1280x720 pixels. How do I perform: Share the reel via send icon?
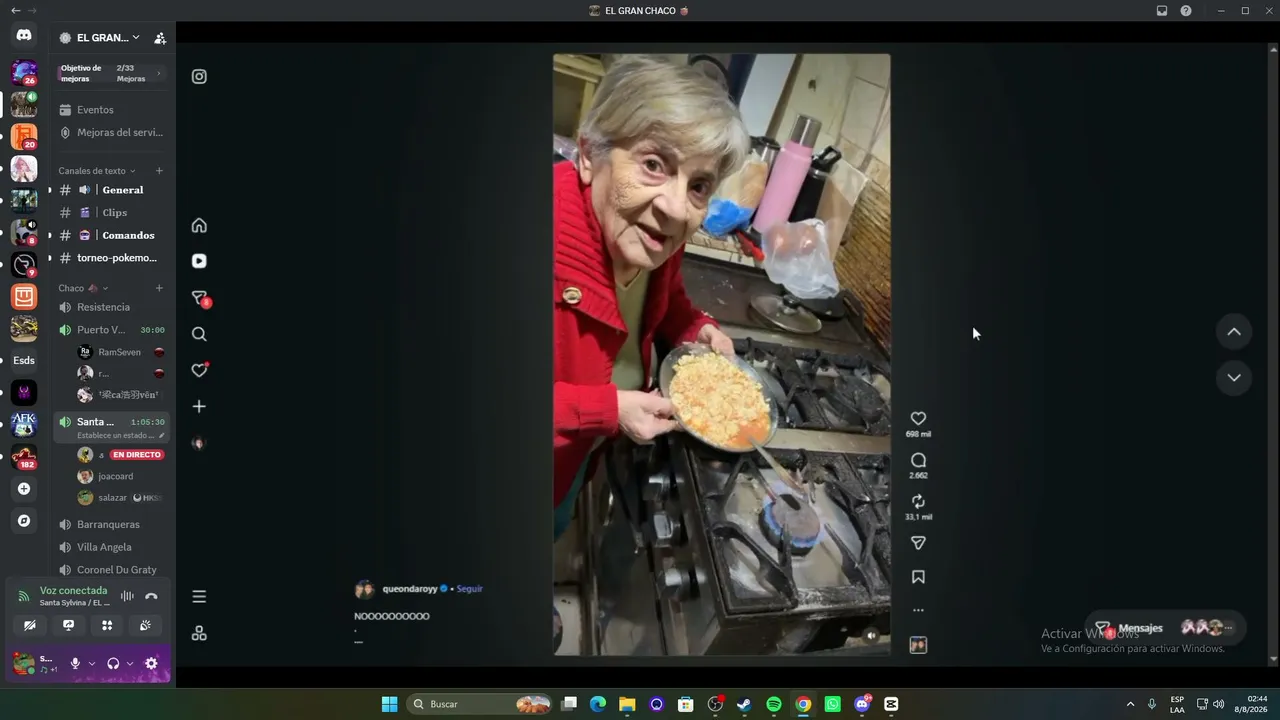[918, 543]
